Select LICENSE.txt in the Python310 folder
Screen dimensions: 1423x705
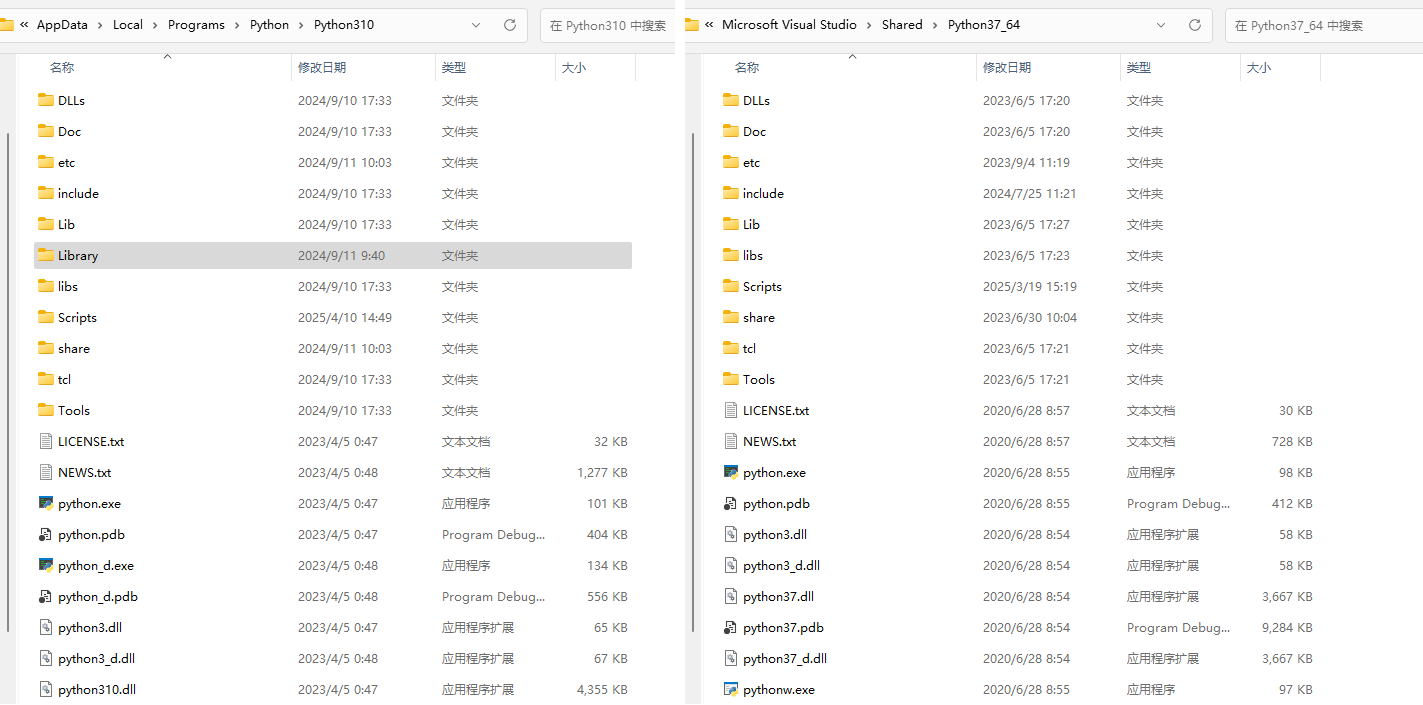pos(91,441)
